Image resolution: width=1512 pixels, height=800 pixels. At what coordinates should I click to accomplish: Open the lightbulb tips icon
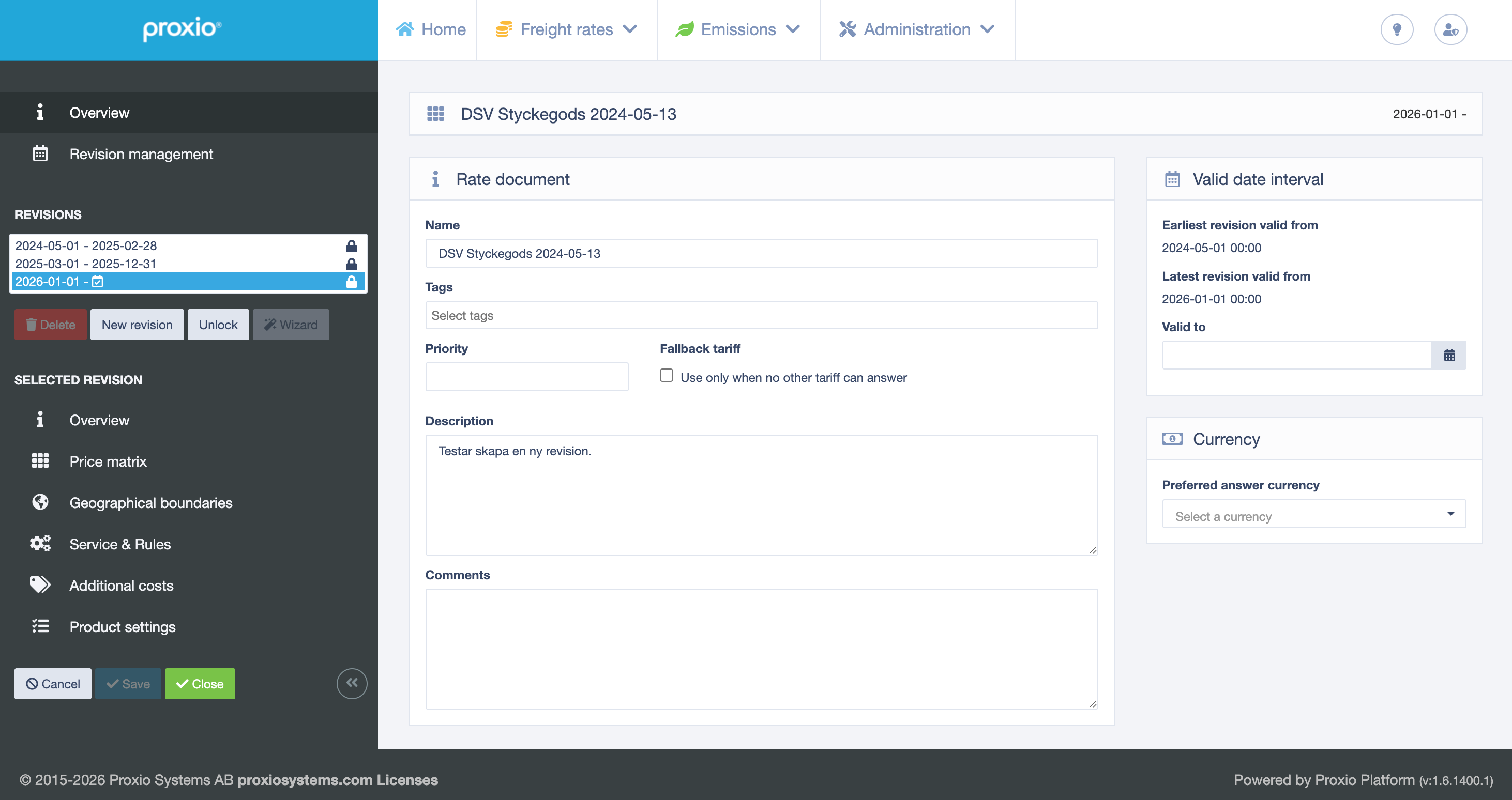[x=1397, y=29]
